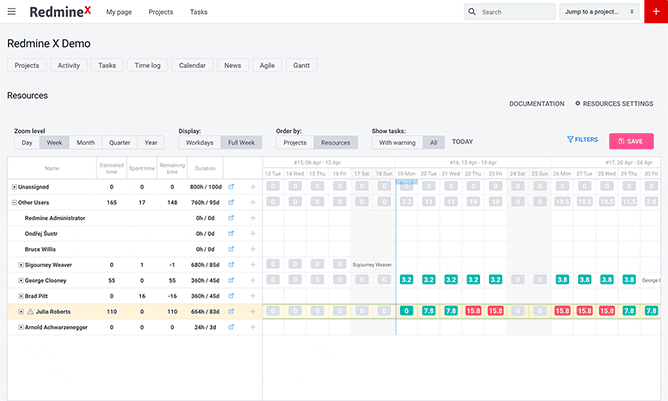
Task: Set zoom level to Month
Action: [x=86, y=142]
